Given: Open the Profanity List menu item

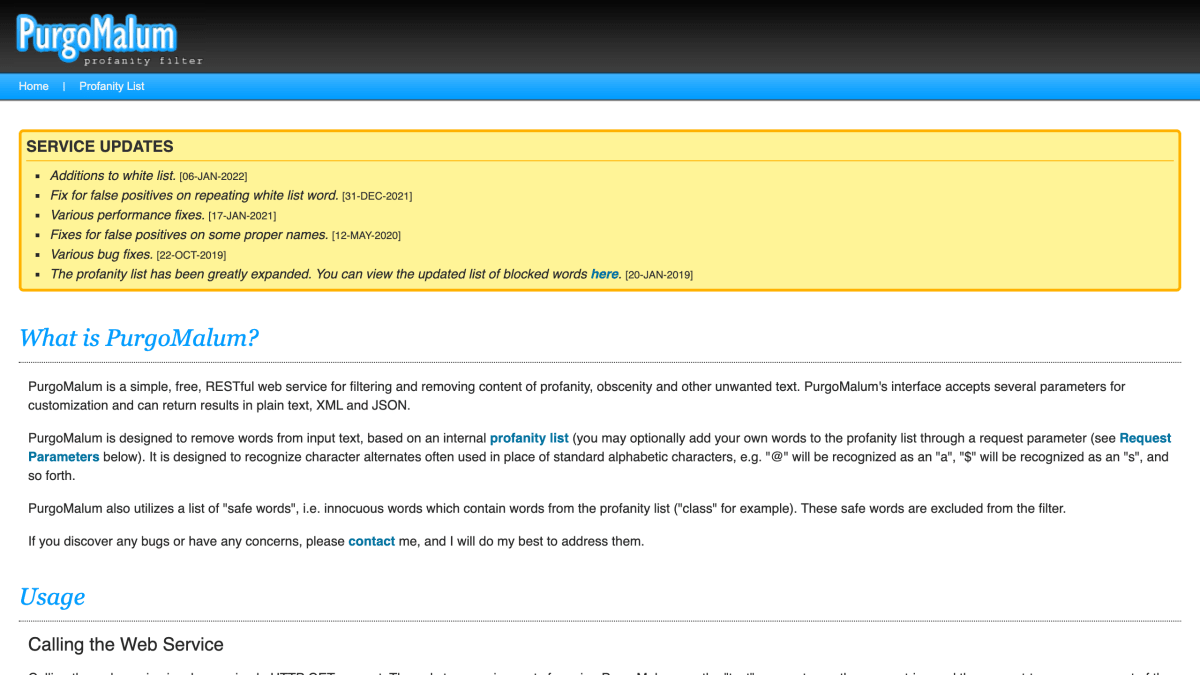Looking at the screenshot, I should (112, 86).
